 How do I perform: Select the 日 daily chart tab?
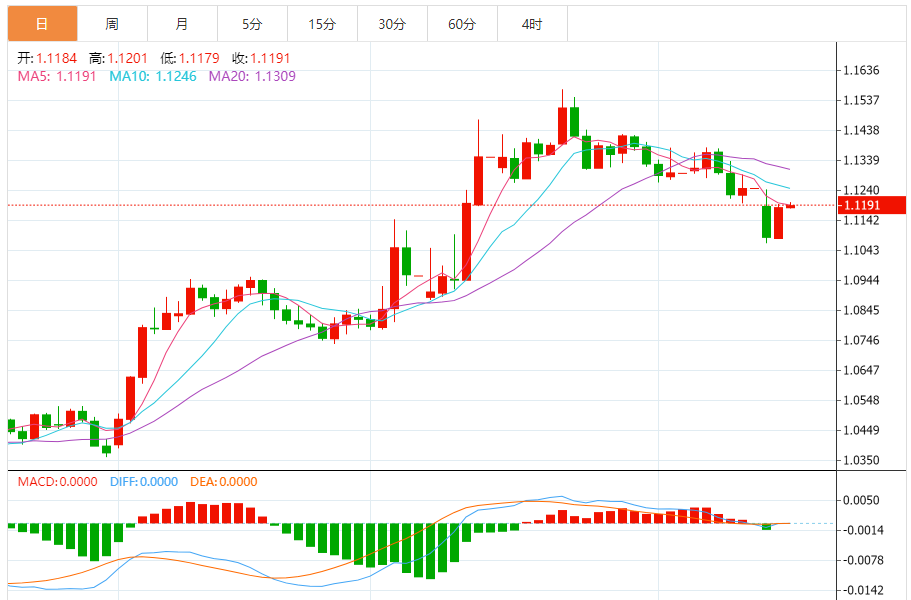point(42,24)
